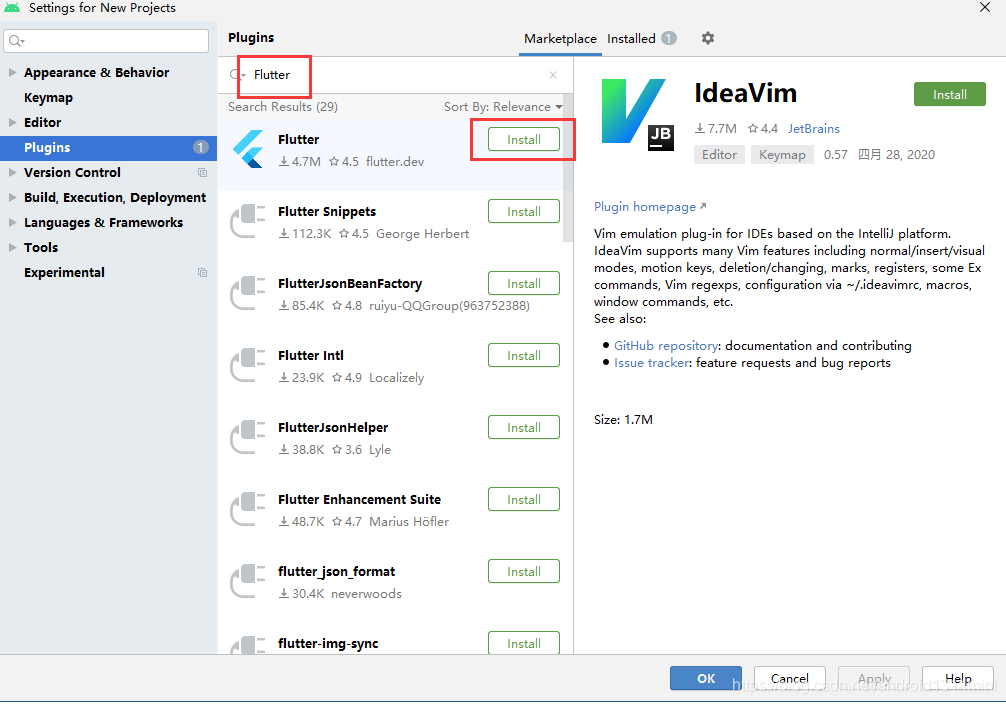Open the GitHub repository link
This screenshot has height=704, width=1006.
pyautogui.click(x=666, y=346)
